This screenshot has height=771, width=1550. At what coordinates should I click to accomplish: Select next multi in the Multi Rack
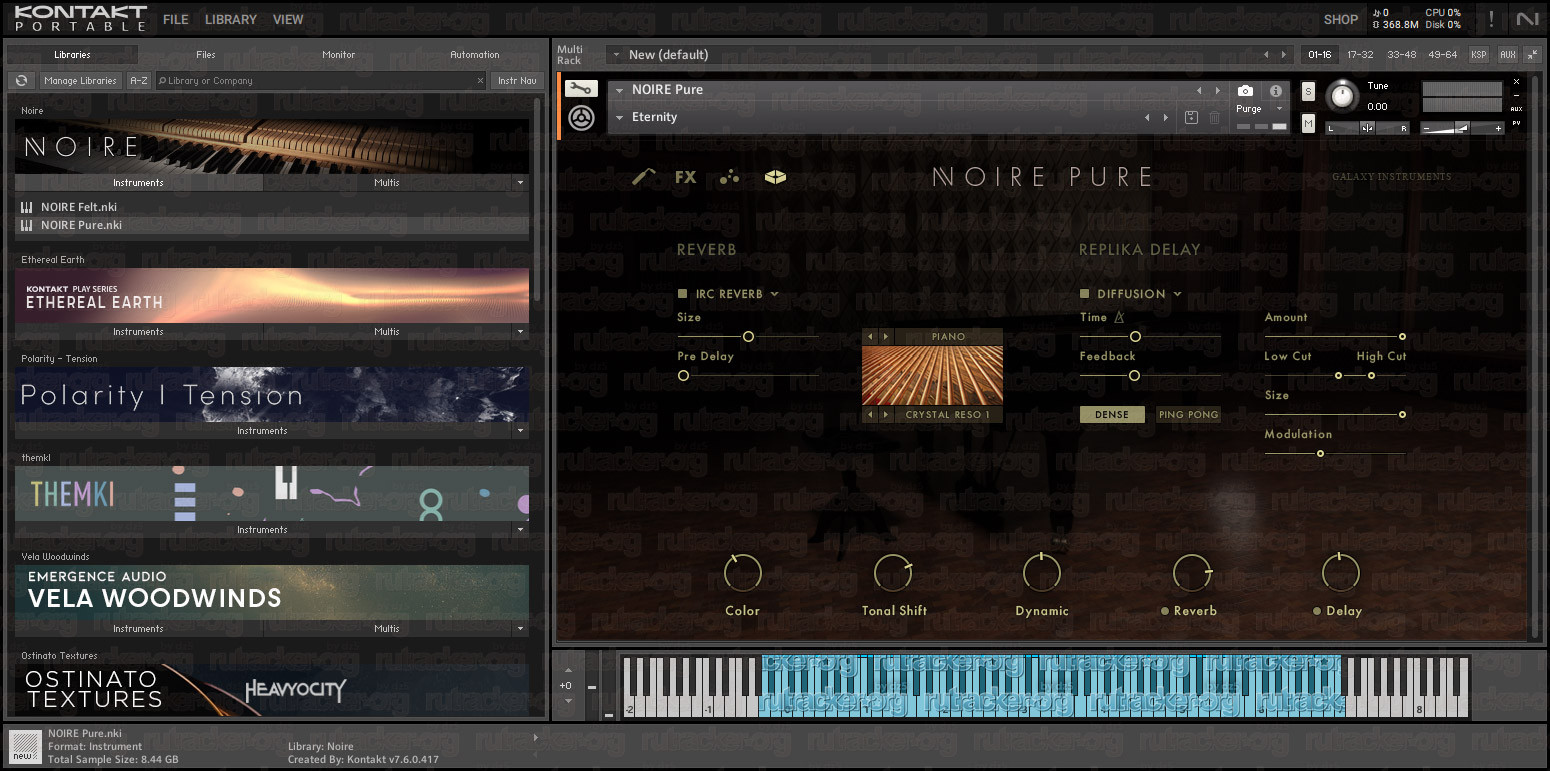[x=1284, y=55]
